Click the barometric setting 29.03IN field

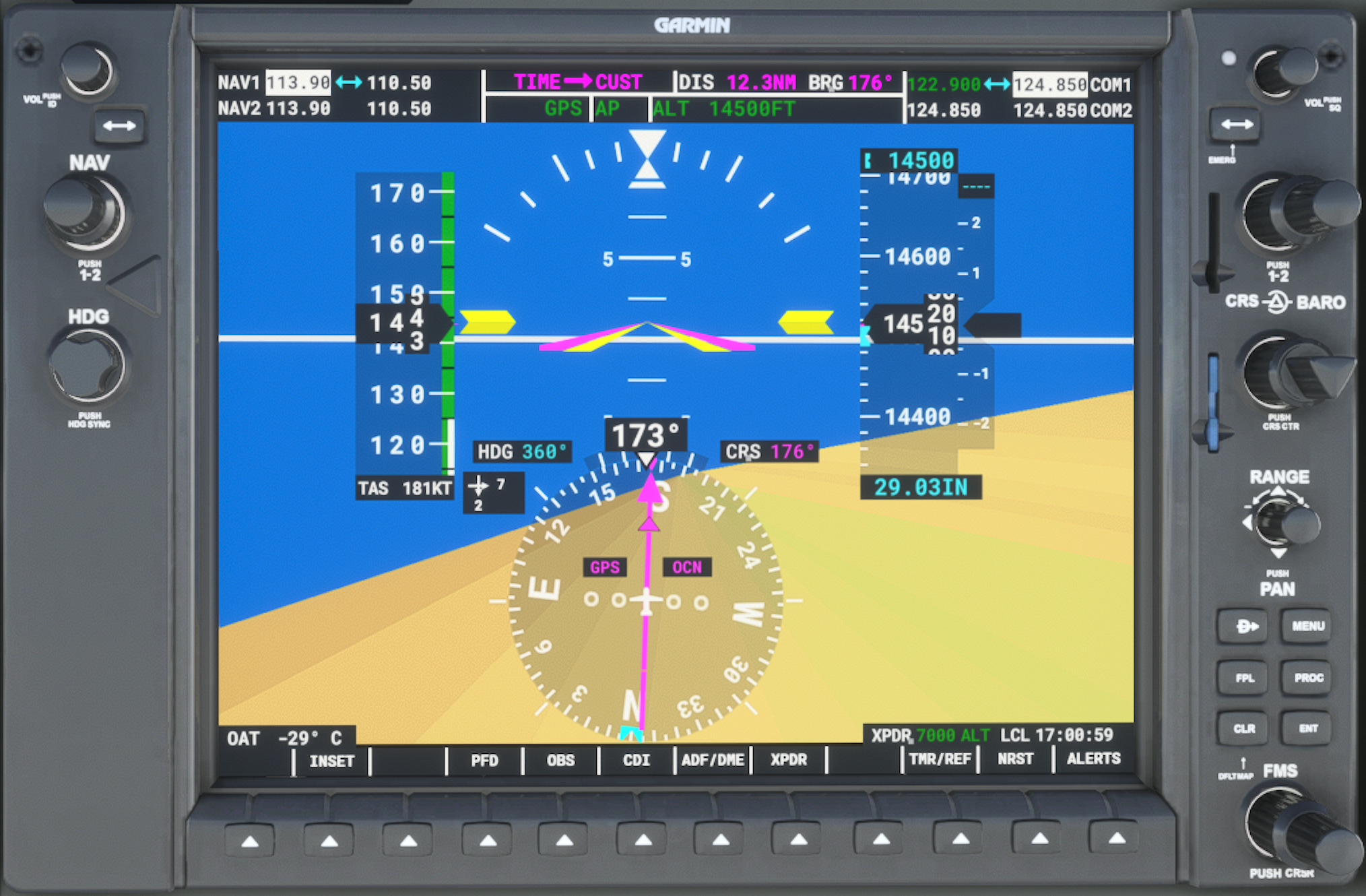(920, 487)
